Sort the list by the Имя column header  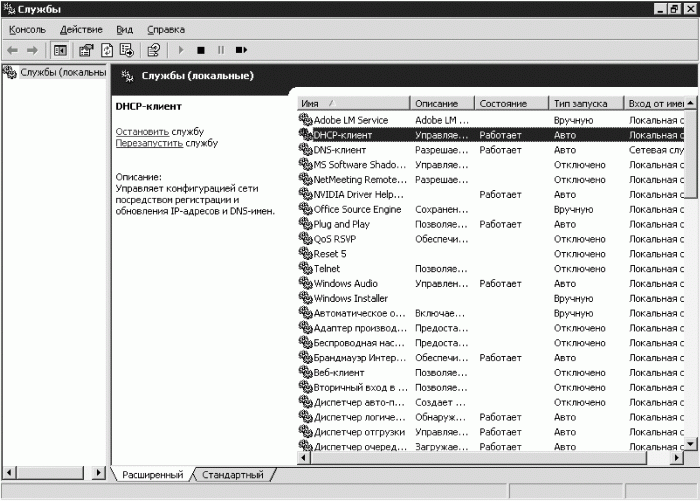[353, 104]
